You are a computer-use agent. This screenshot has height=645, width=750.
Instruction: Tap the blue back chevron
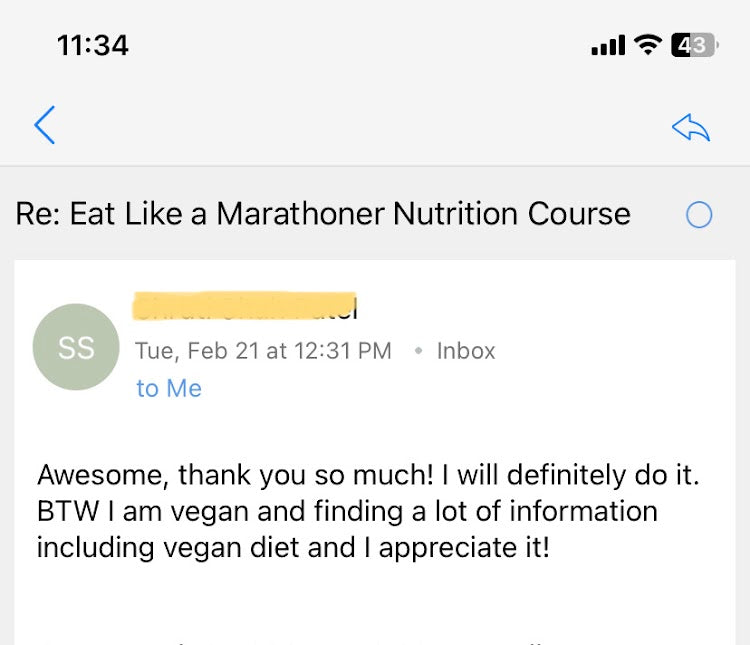point(44,125)
